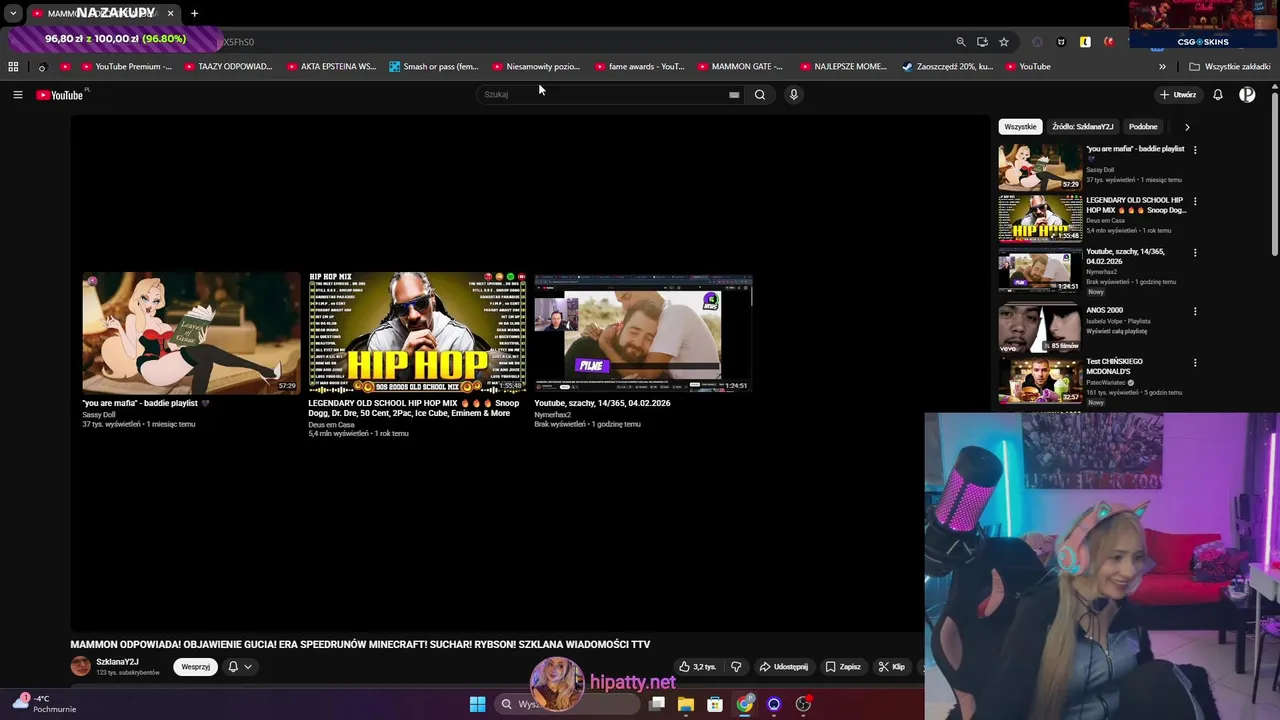
Task: Select the Źródło: SzklanaY2J chip
Action: [1082, 127]
